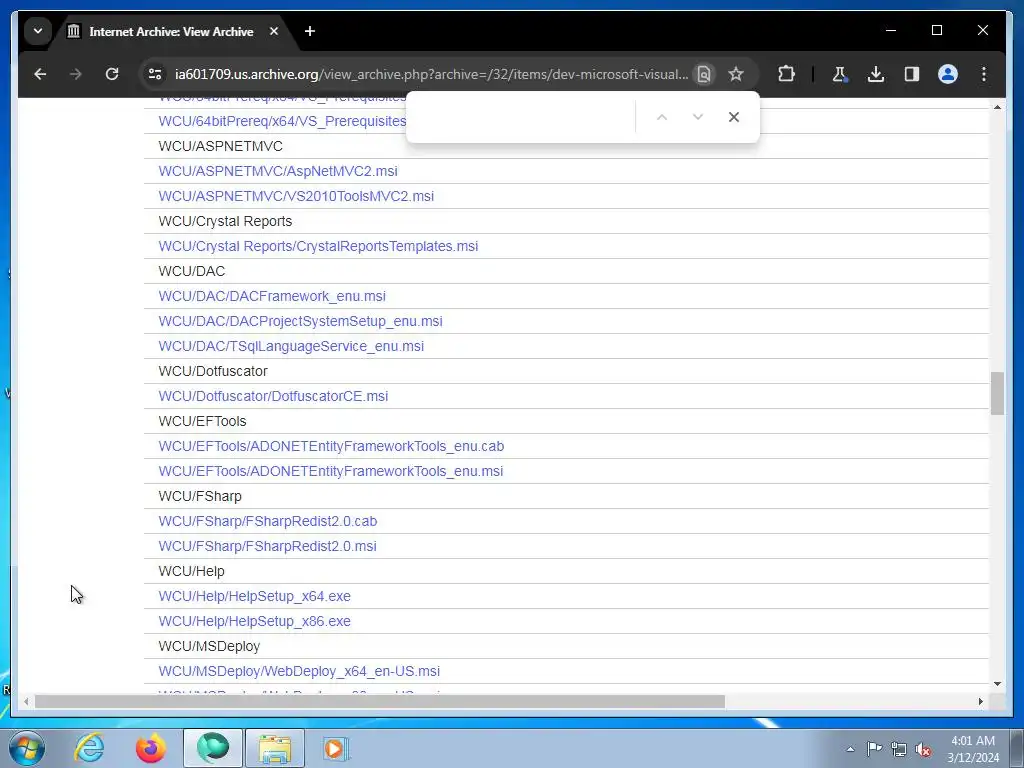
Task: Open the Downloads icon
Action: [876, 74]
